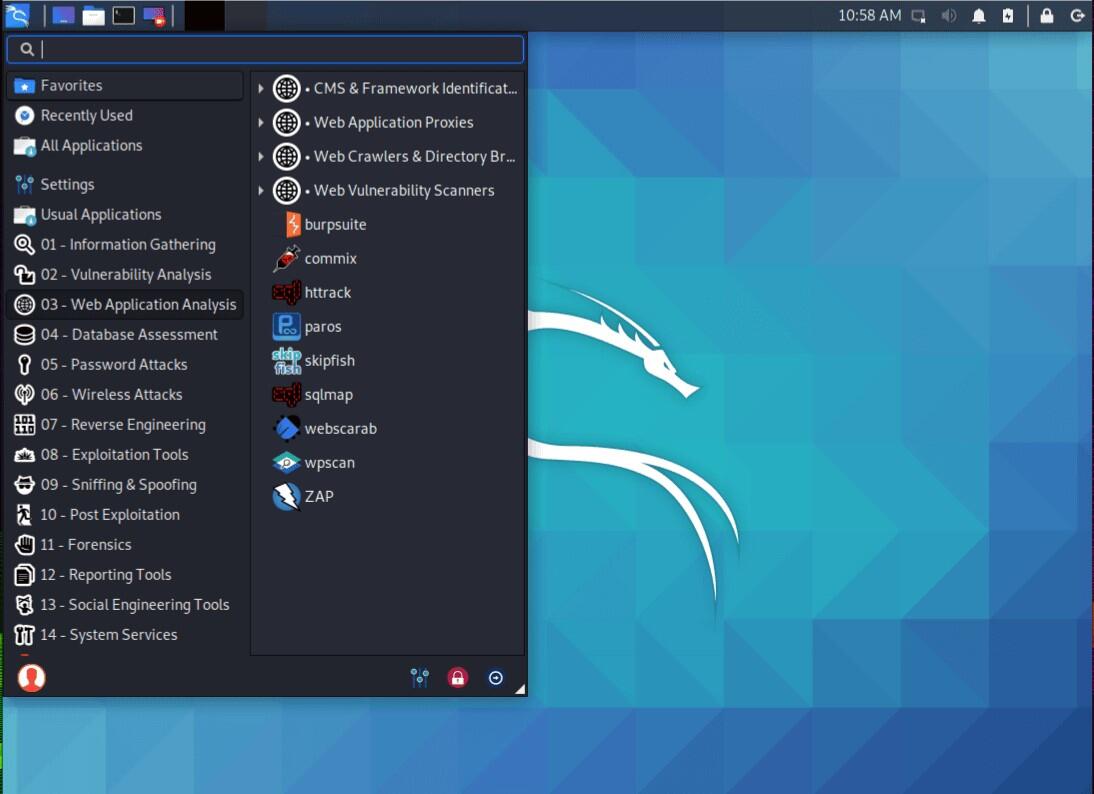Screen dimensions: 1094x794
Task: Expand CMS & Framework Identification submenu
Action: click(x=415, y=89)
